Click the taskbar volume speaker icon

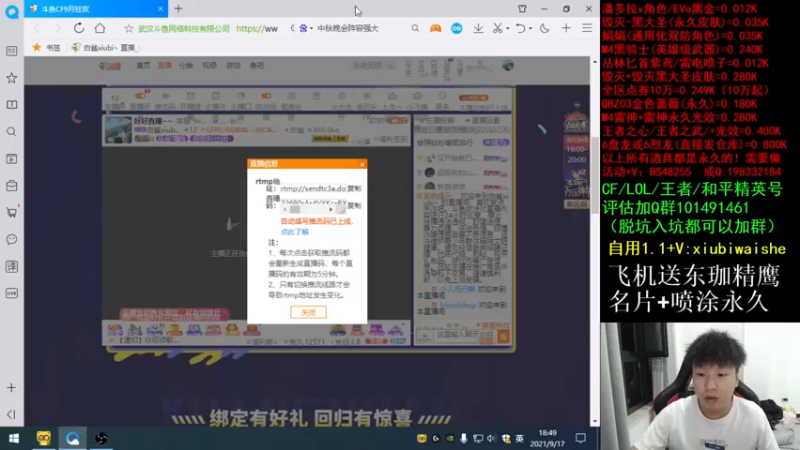pos(491,438)
